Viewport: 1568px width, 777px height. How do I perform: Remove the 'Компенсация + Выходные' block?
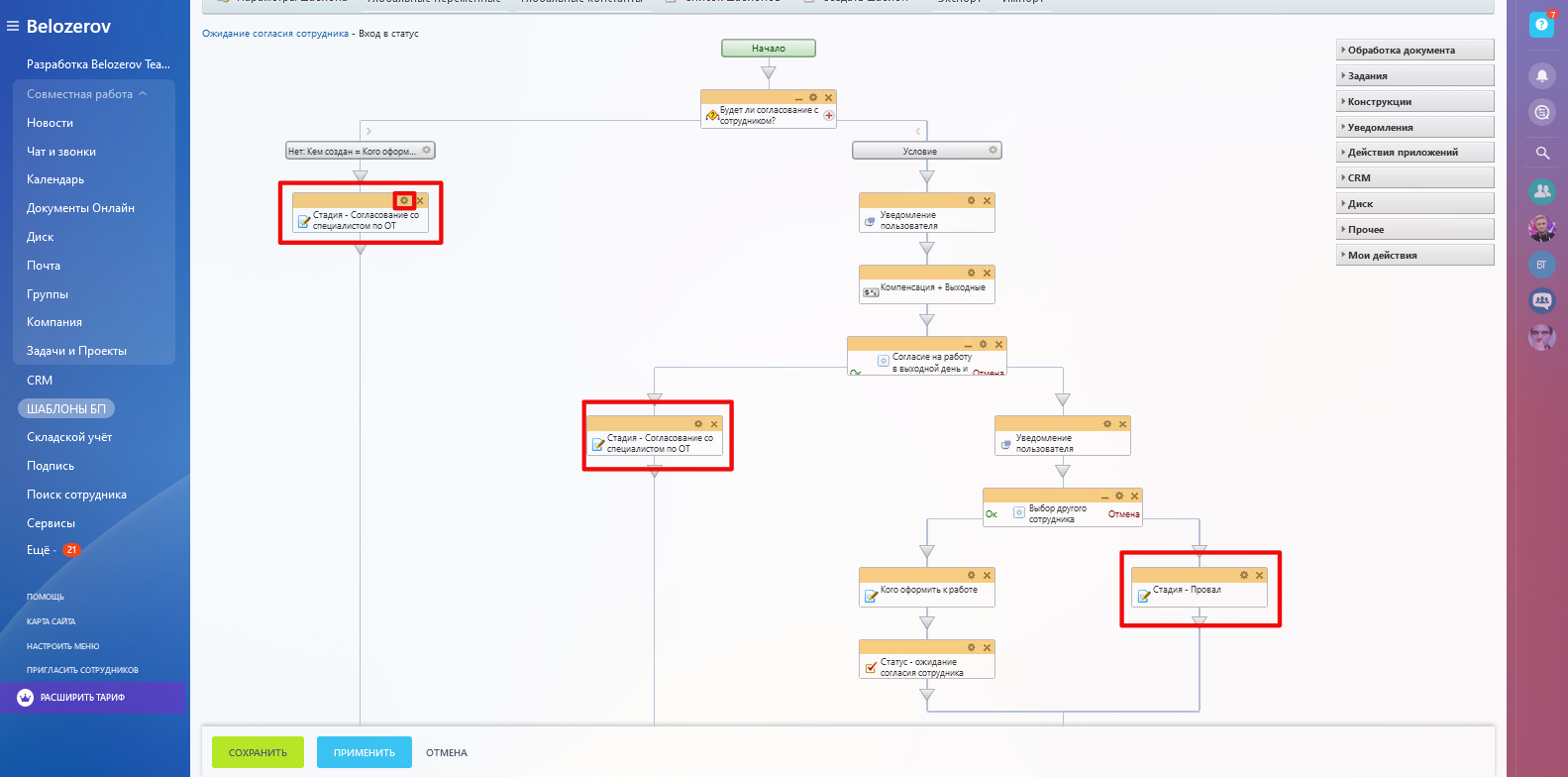pos(987,273)
